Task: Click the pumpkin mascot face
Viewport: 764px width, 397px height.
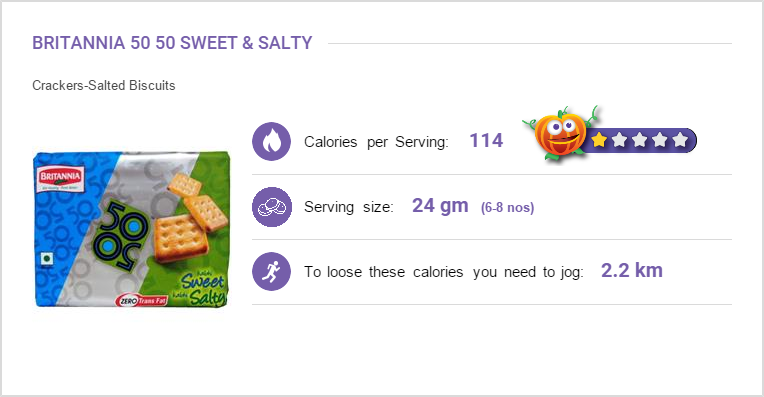Action: [560, 133]
